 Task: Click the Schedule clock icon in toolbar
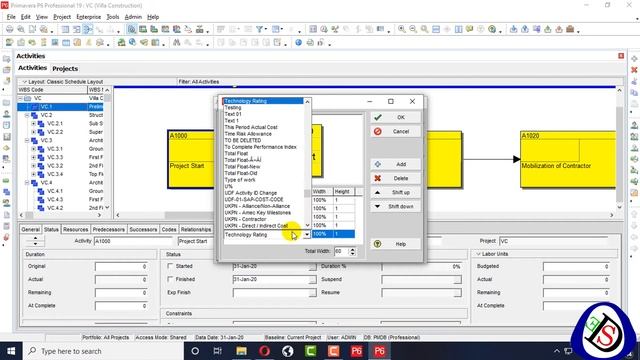pos(324,29)
